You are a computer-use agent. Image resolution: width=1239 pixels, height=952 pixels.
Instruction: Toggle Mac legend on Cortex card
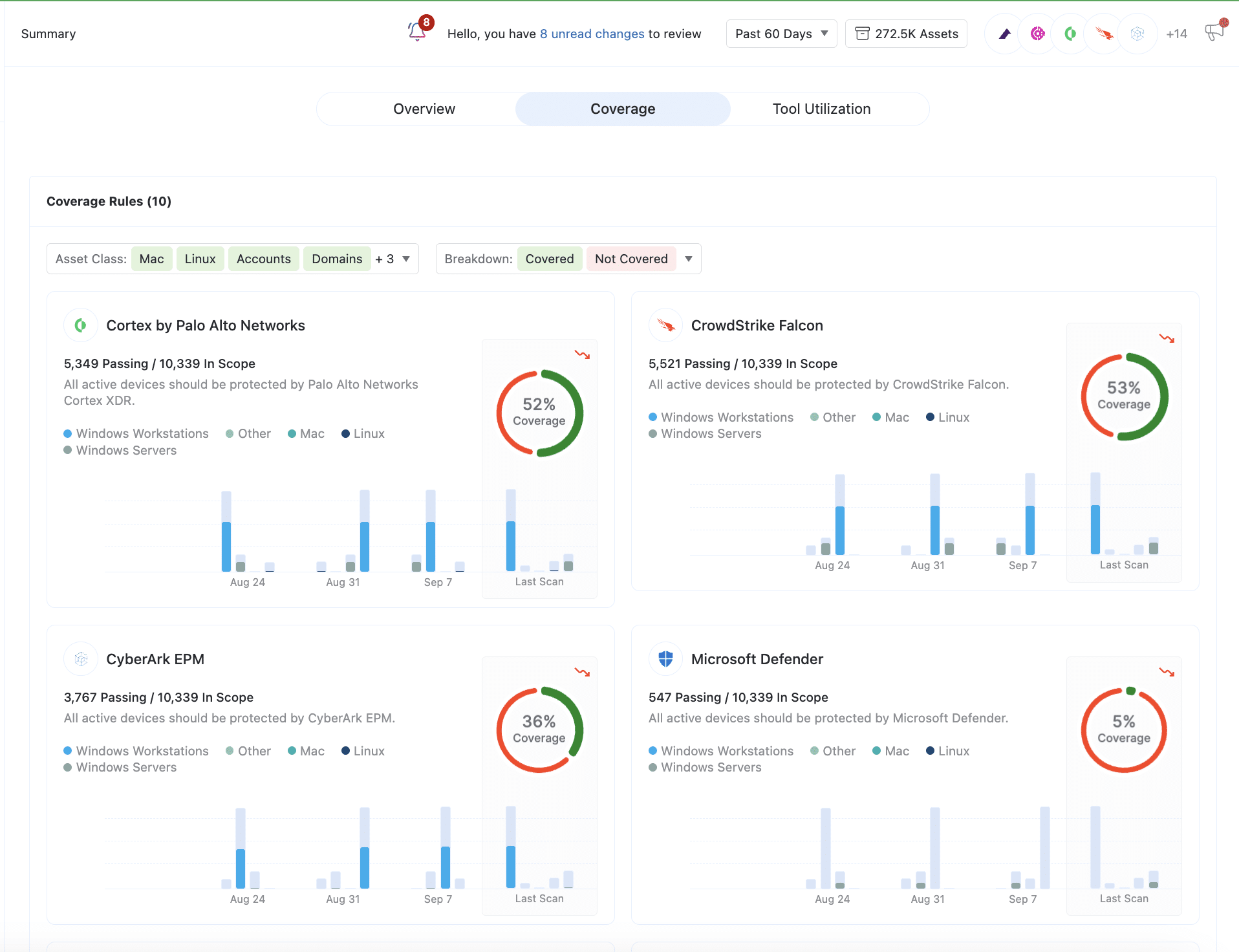pyautogui.click(x=306, y=433)
